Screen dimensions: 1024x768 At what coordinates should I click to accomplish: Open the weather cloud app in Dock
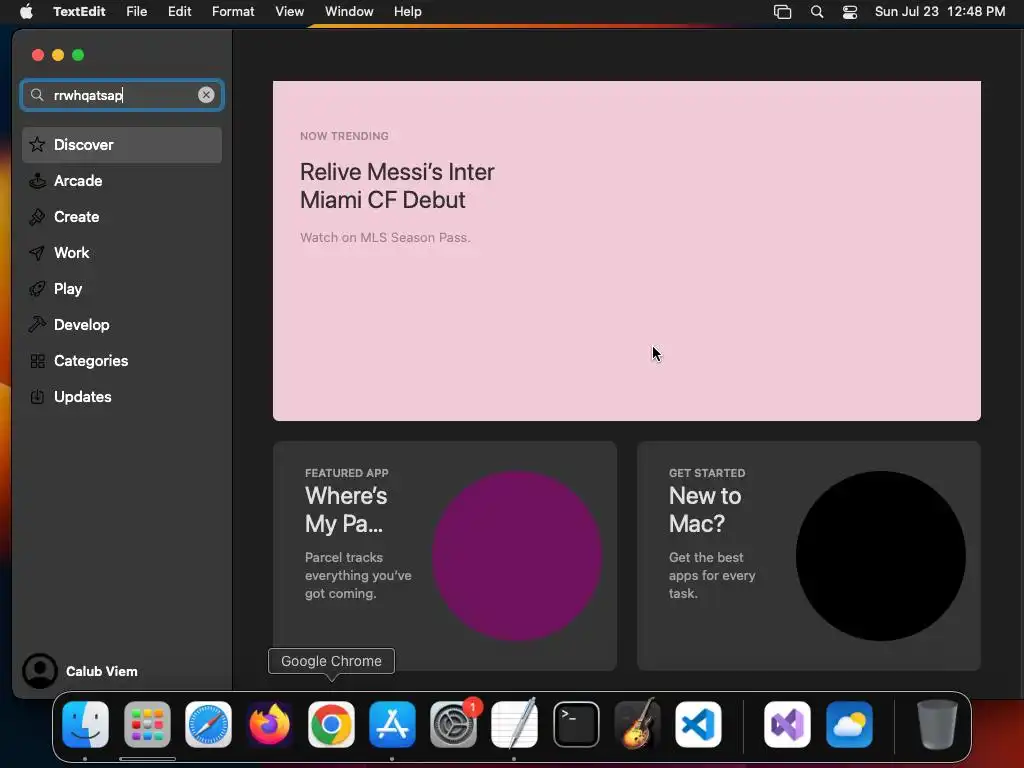849,724
